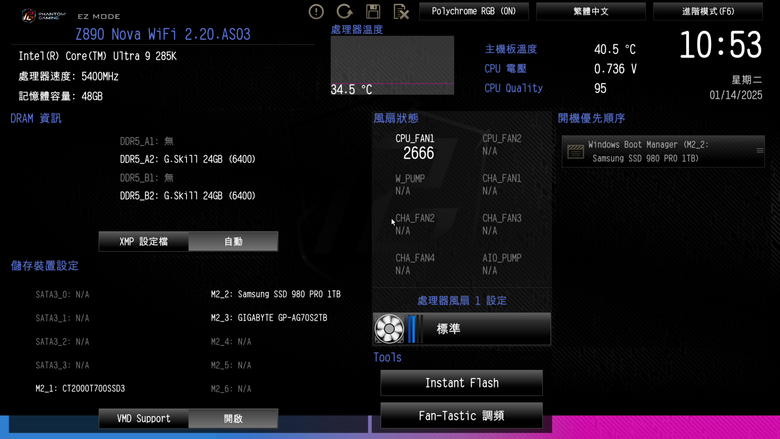Open processor fan 1 標準 mode selector

(462, 329)
